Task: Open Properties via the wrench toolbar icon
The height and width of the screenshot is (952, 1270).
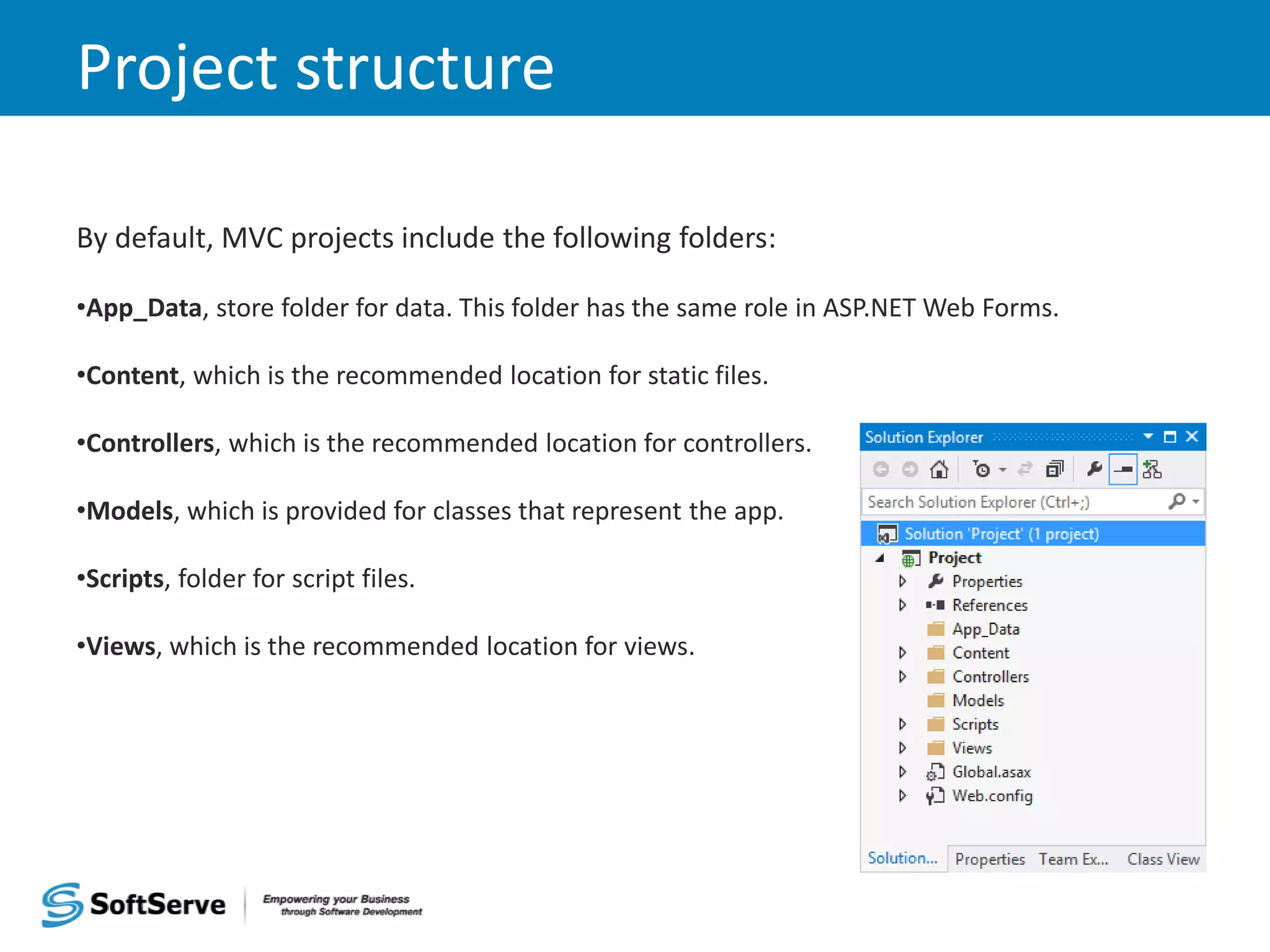Action: (1095, 470)
